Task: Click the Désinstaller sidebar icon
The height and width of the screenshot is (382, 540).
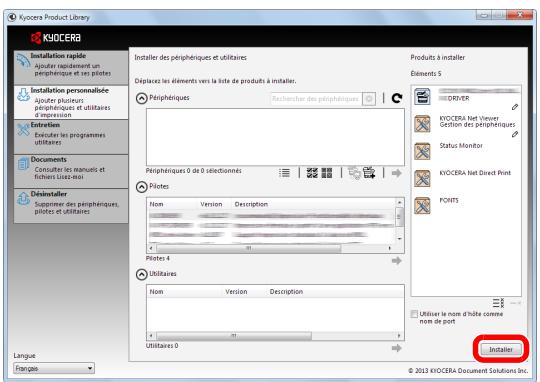Action: (x=23, y=198)
